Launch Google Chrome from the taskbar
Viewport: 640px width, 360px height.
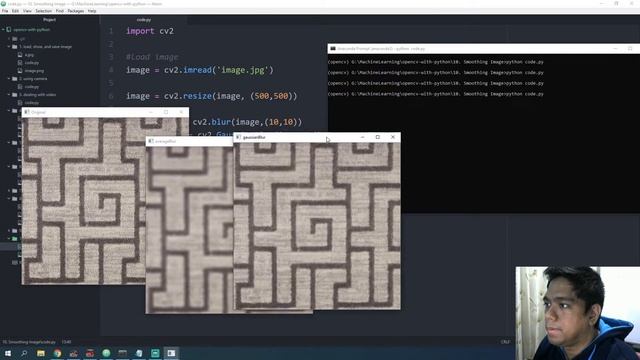click(57, 353)
